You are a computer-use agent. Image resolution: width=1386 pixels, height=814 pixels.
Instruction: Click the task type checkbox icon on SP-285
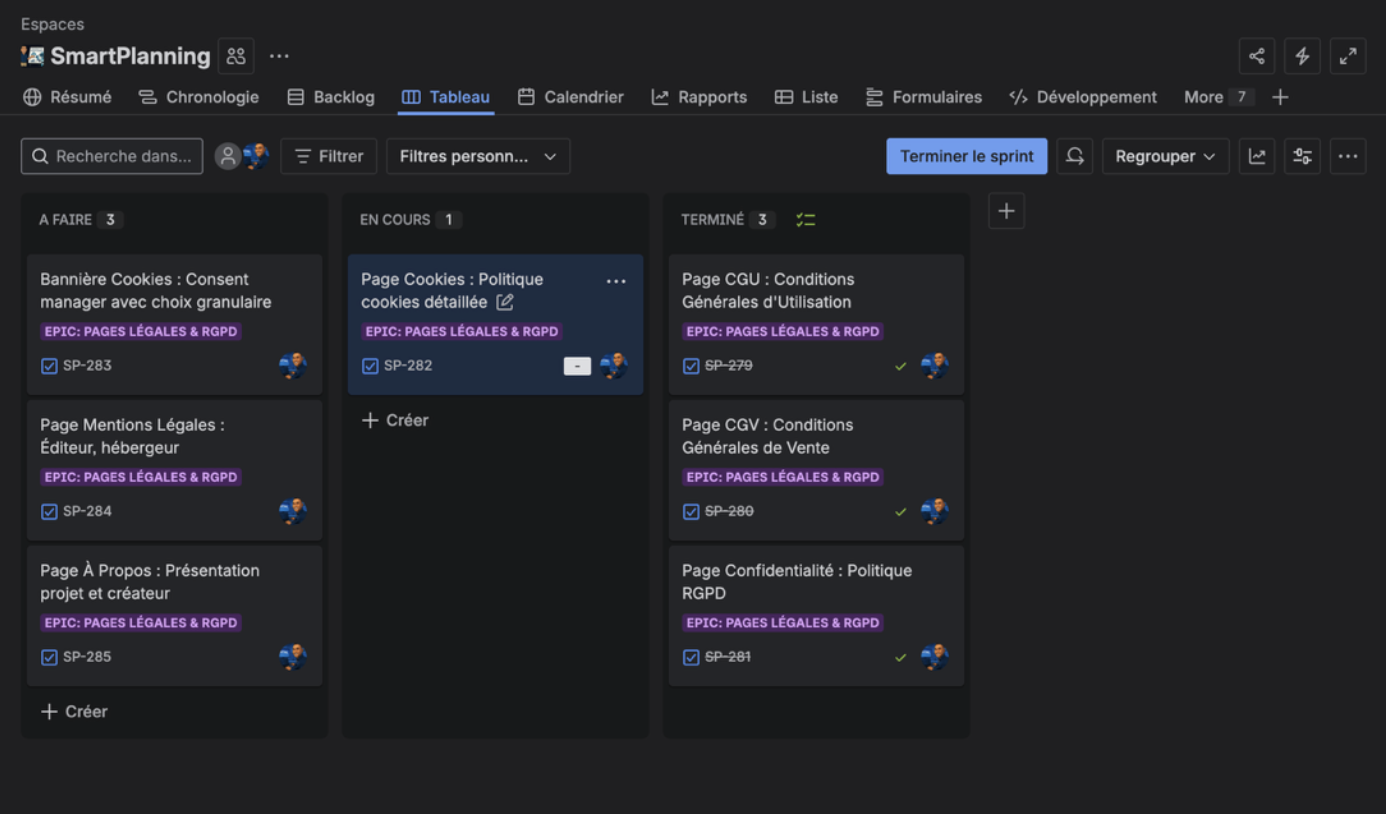tap(49, 657)
